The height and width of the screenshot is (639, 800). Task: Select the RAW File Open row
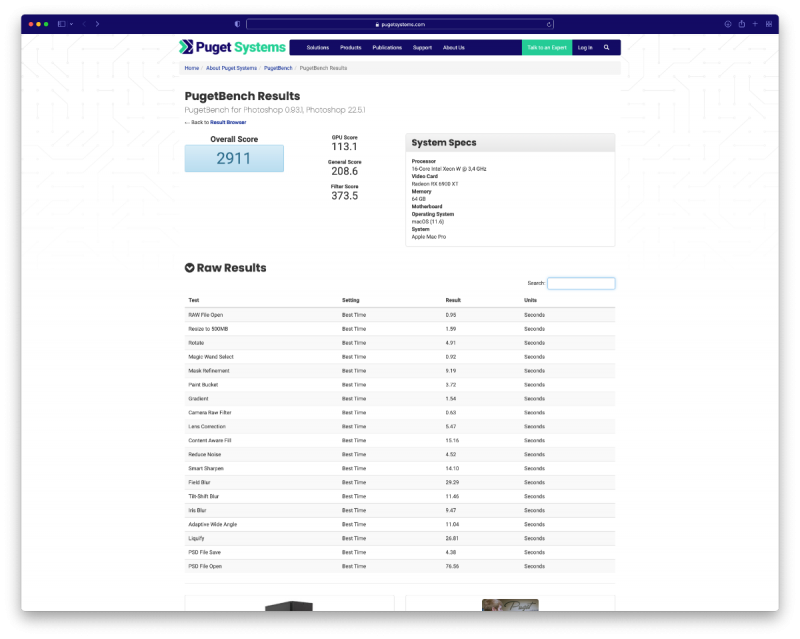[399, 315]
